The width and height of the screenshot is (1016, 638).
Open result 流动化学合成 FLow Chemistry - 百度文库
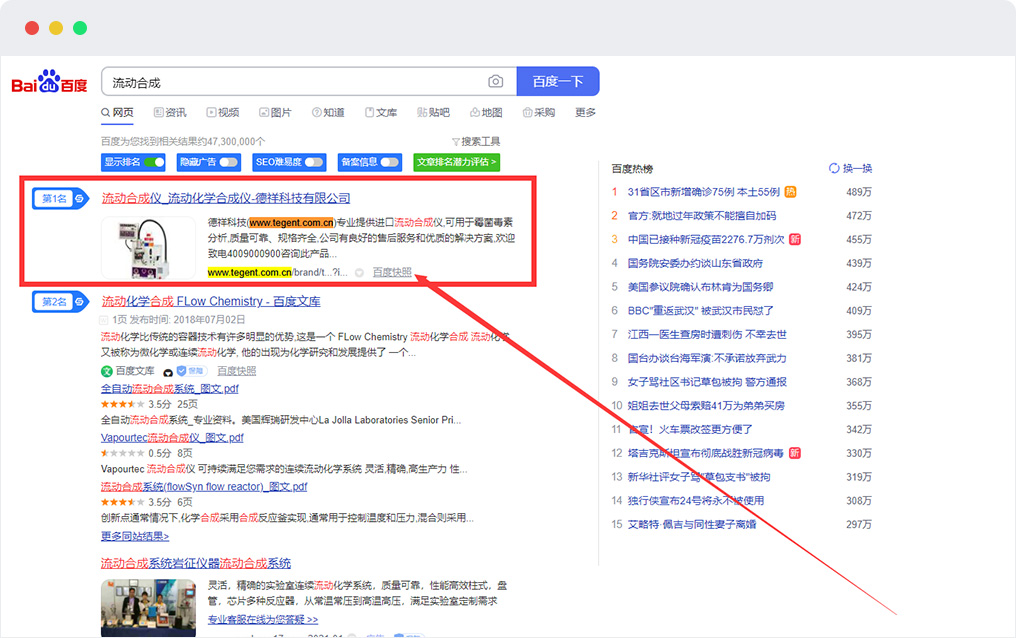tap(211, 301)
